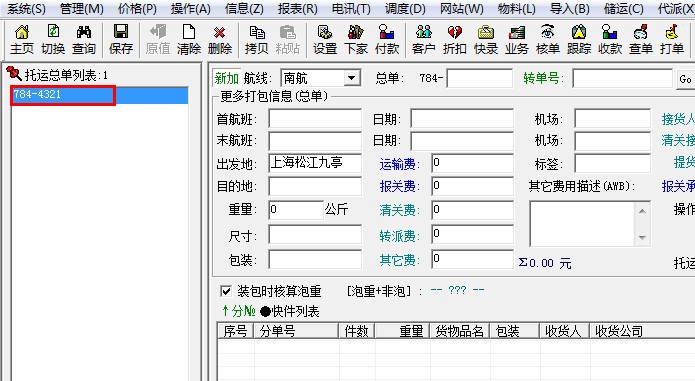Click the 业务 business icon
The width and height of the screenshot is (695, 381).
[x=517, y=39]
